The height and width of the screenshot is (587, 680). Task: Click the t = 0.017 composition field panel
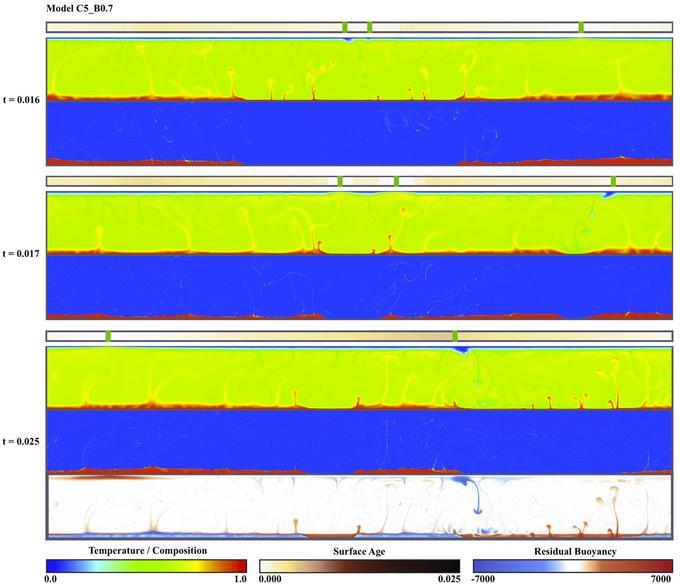coord(360,287)
